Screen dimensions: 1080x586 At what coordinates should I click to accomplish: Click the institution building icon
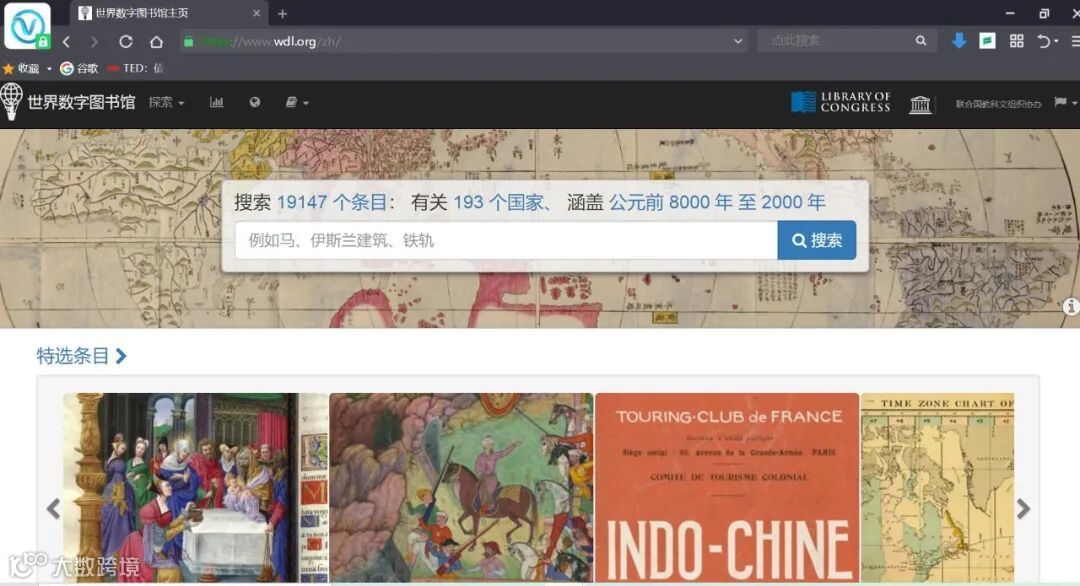click(x=920, y=104)
